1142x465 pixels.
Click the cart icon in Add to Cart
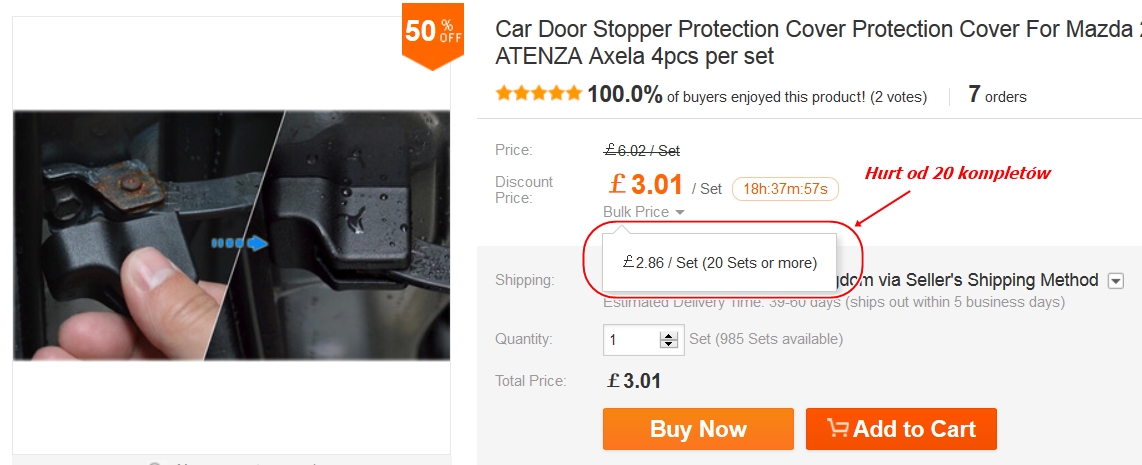838,429
